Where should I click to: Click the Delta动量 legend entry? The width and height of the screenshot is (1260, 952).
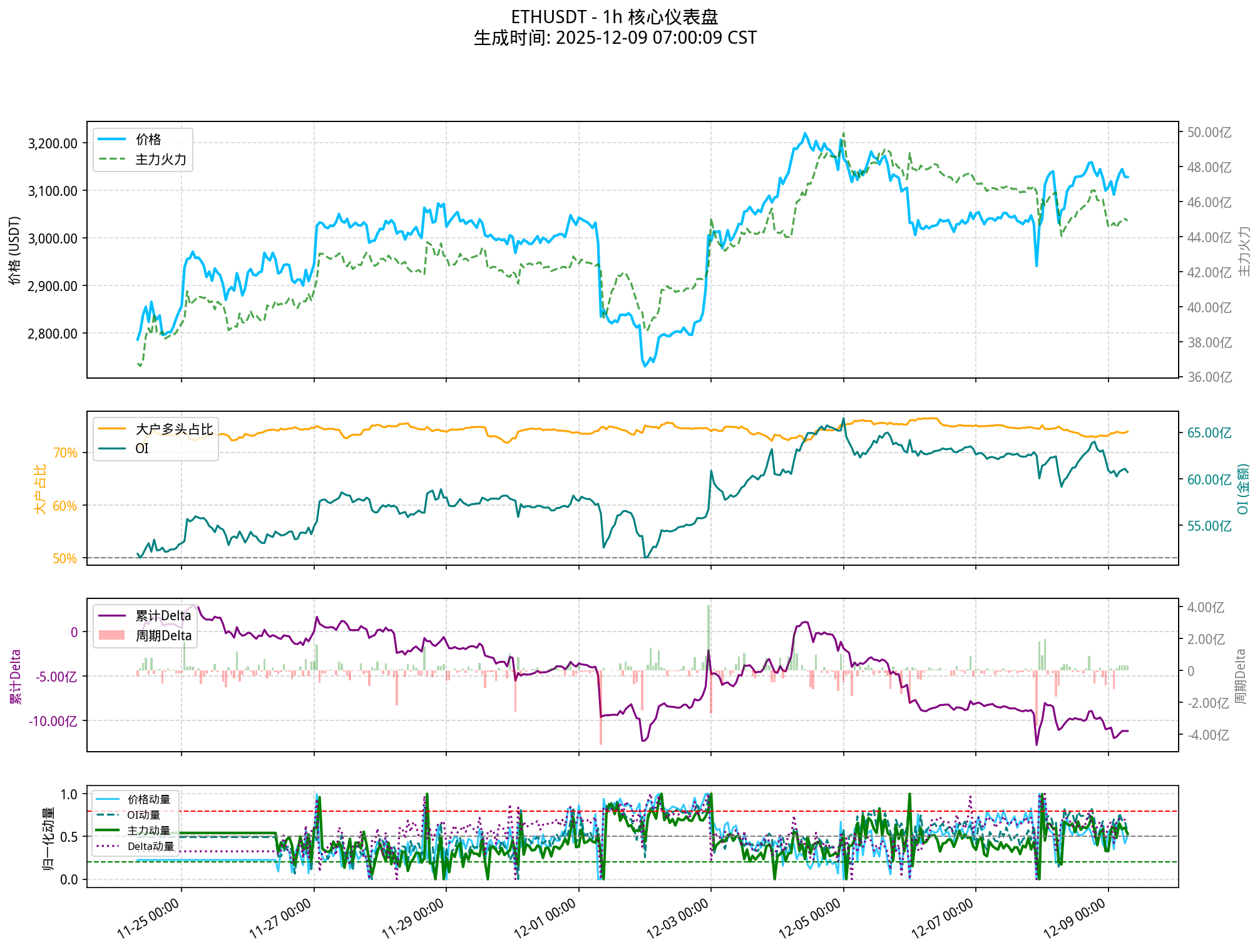150,846
